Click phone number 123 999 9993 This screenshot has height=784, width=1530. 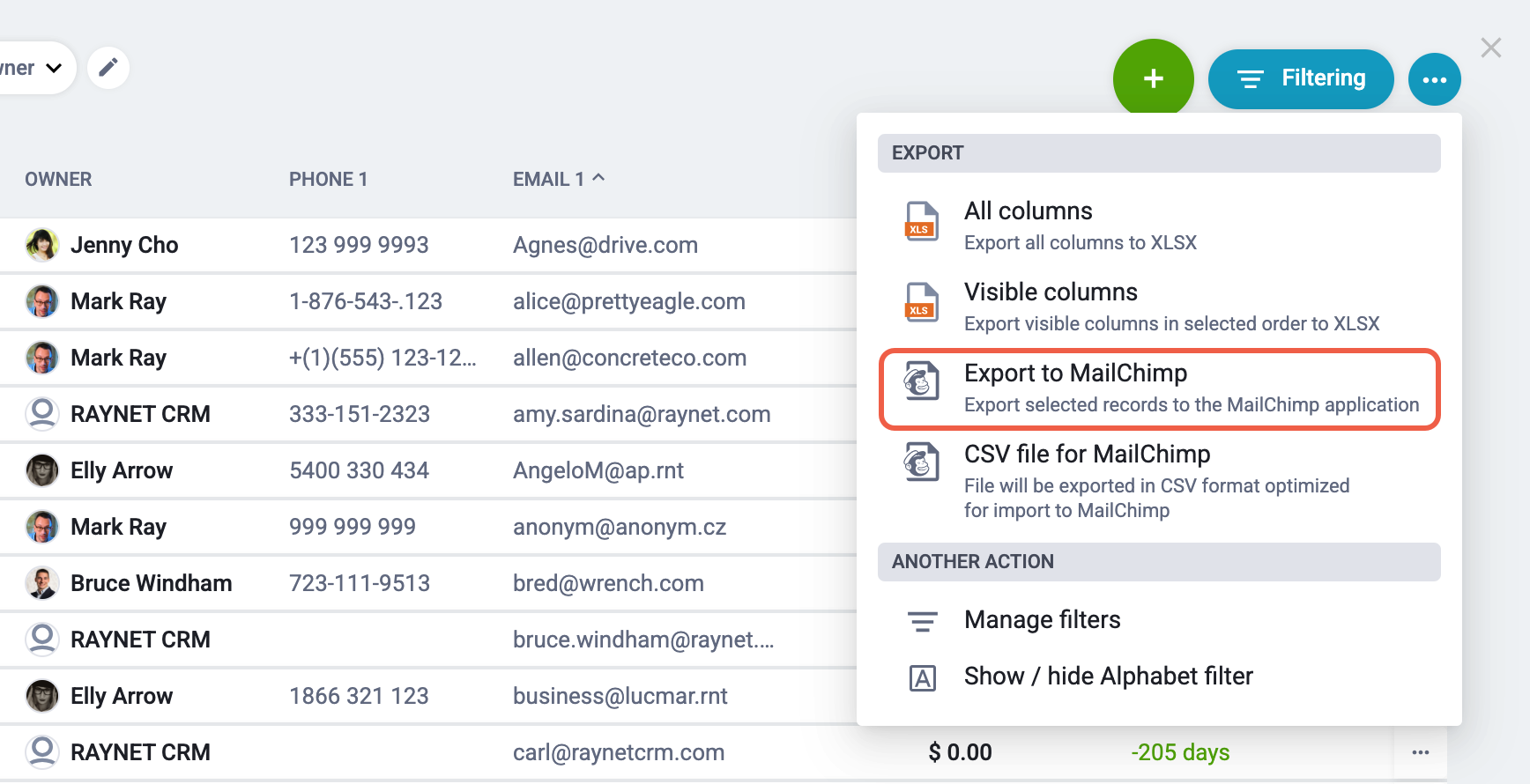coord(359,245)
